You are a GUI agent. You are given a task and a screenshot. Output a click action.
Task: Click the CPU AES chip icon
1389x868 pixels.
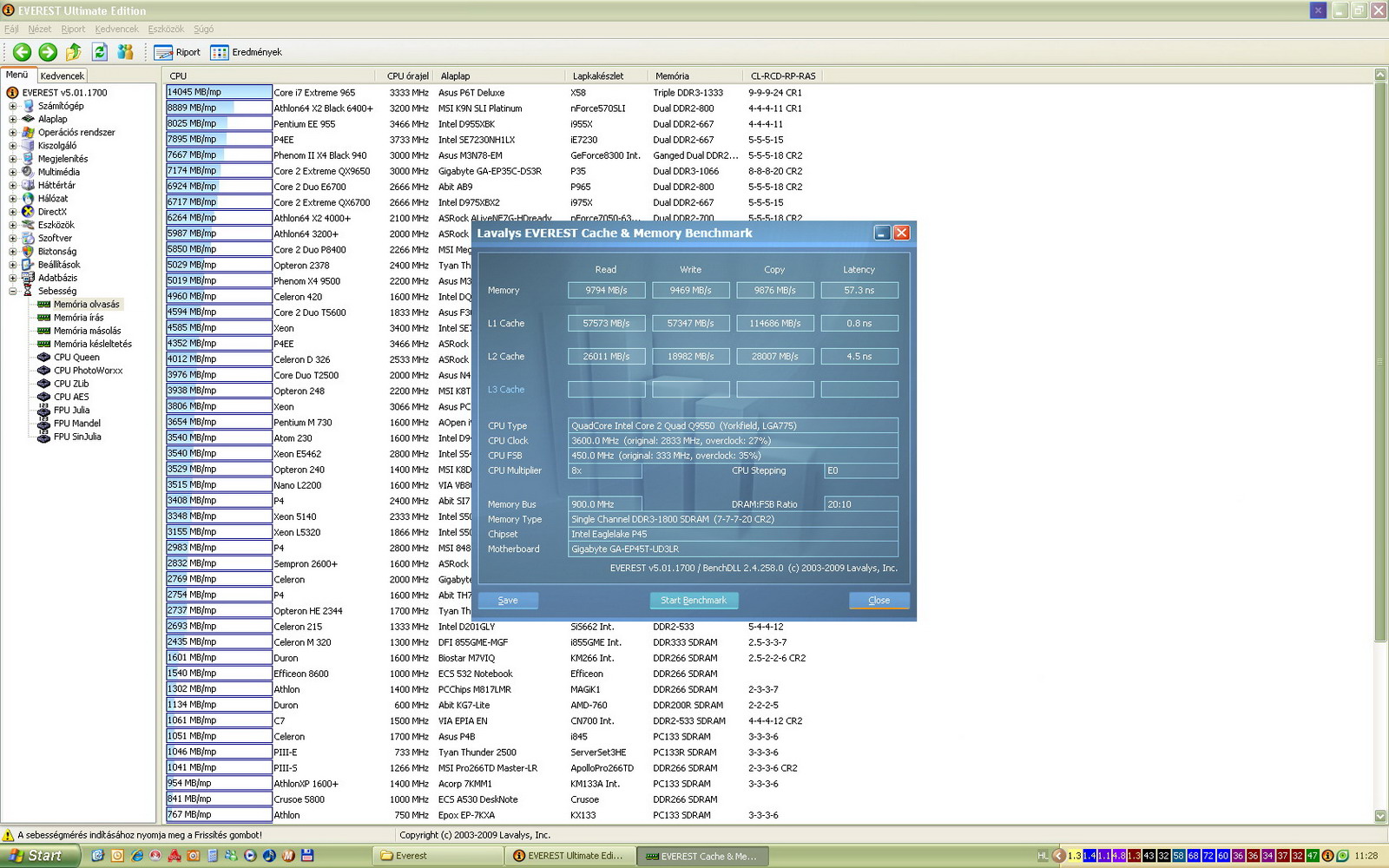tap(43, 397)
